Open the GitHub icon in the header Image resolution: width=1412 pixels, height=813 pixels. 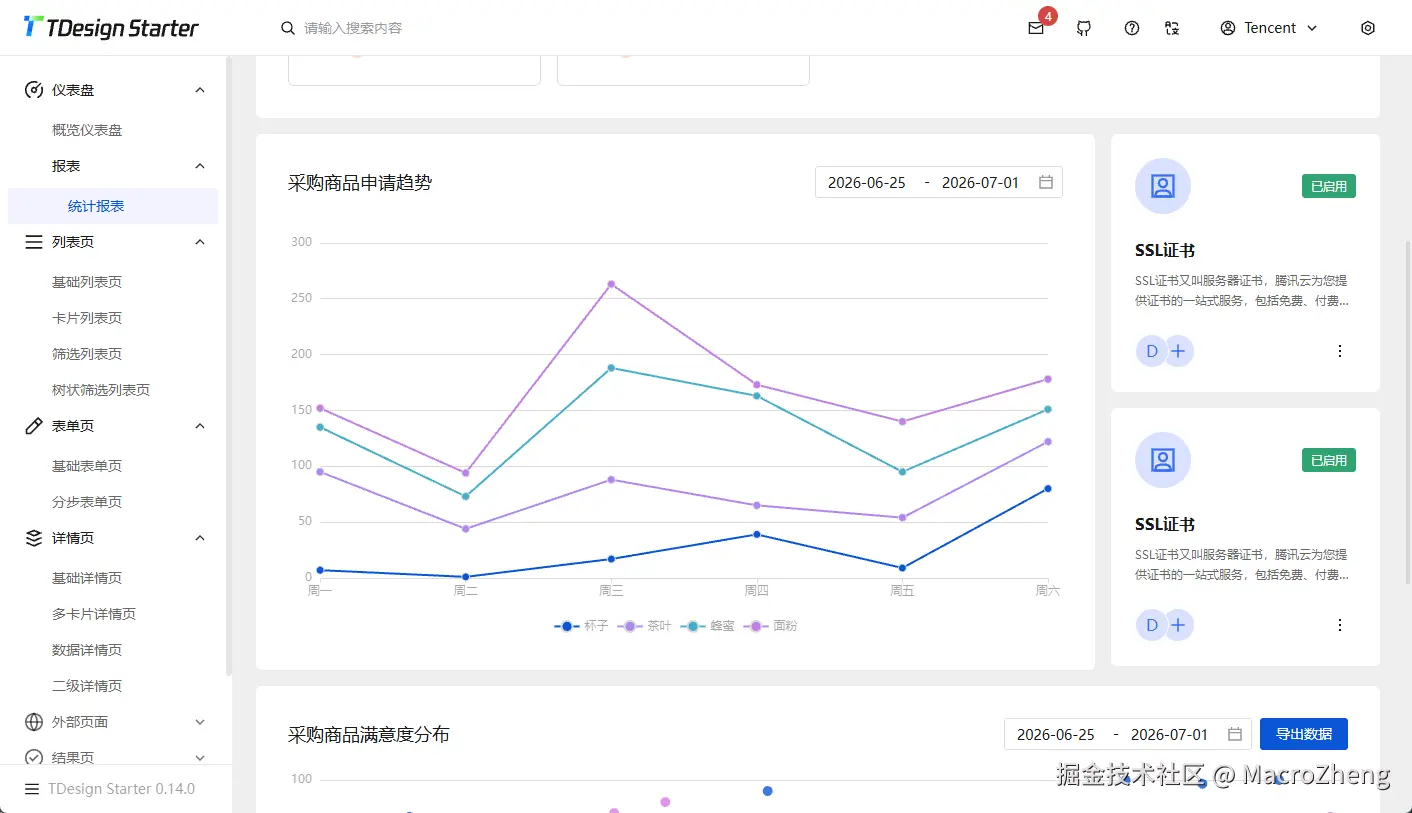(1084, 28)
